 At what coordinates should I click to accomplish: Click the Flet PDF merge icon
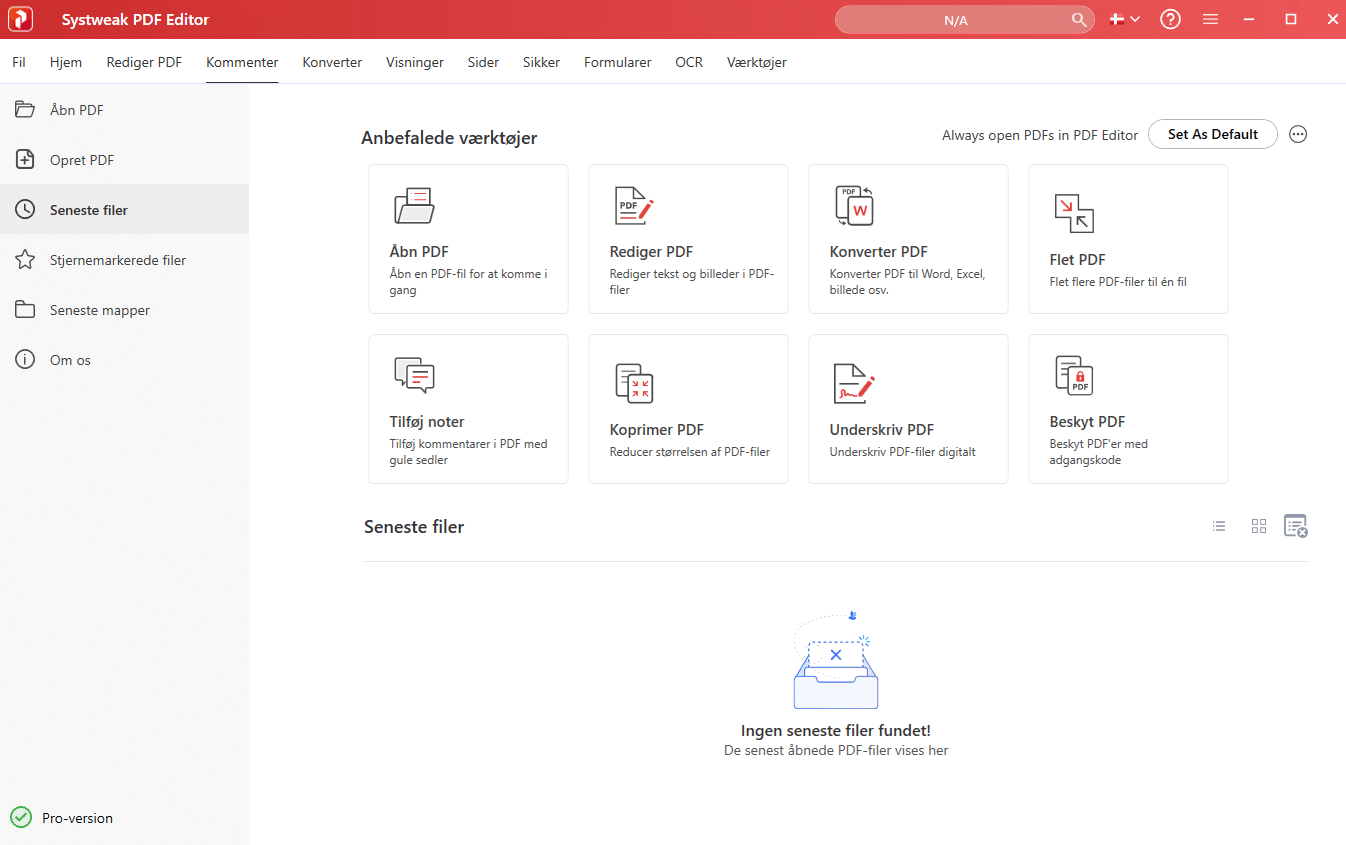tap(1074, 213)
